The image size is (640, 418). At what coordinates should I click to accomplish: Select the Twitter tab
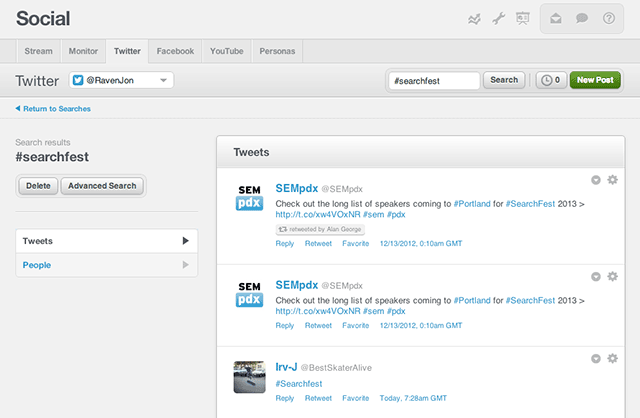127,51
